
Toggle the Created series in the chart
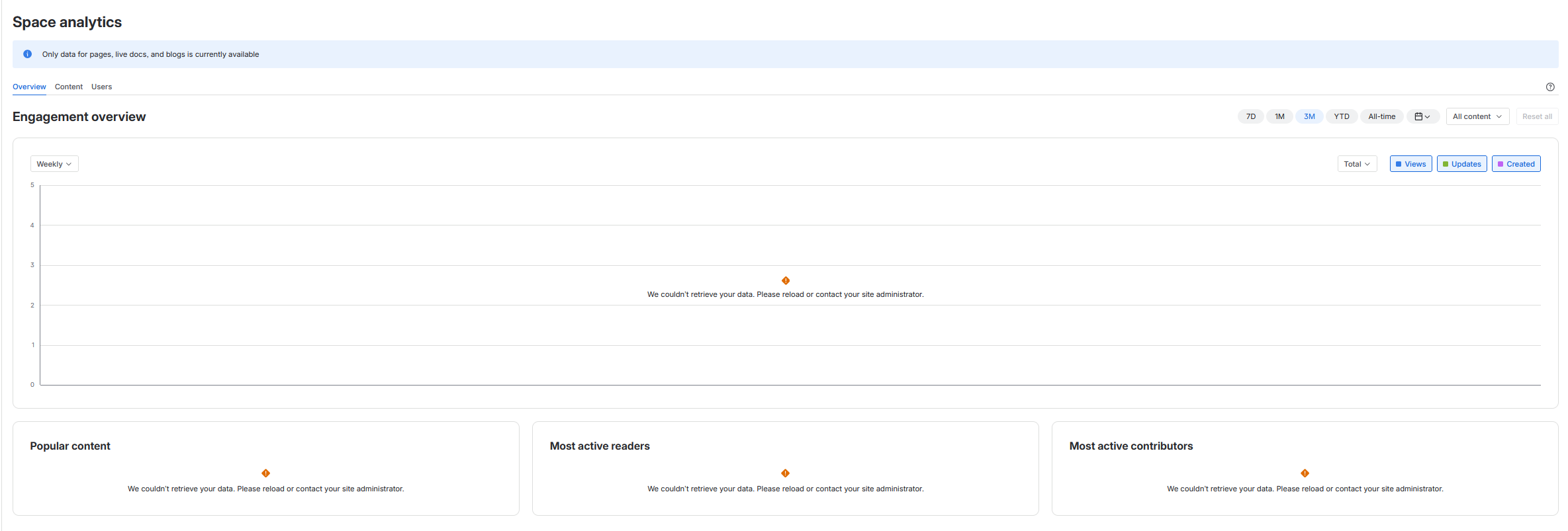[x=1516, y=164]
